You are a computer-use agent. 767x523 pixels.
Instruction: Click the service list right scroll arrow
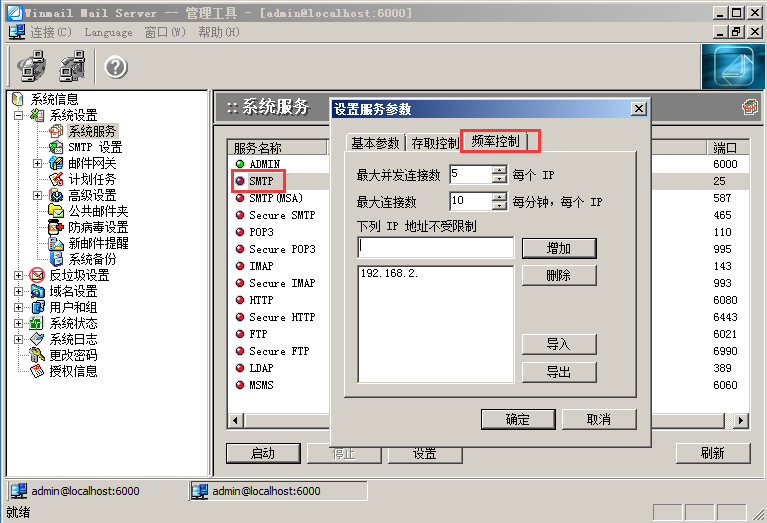(x=741, y=420)
